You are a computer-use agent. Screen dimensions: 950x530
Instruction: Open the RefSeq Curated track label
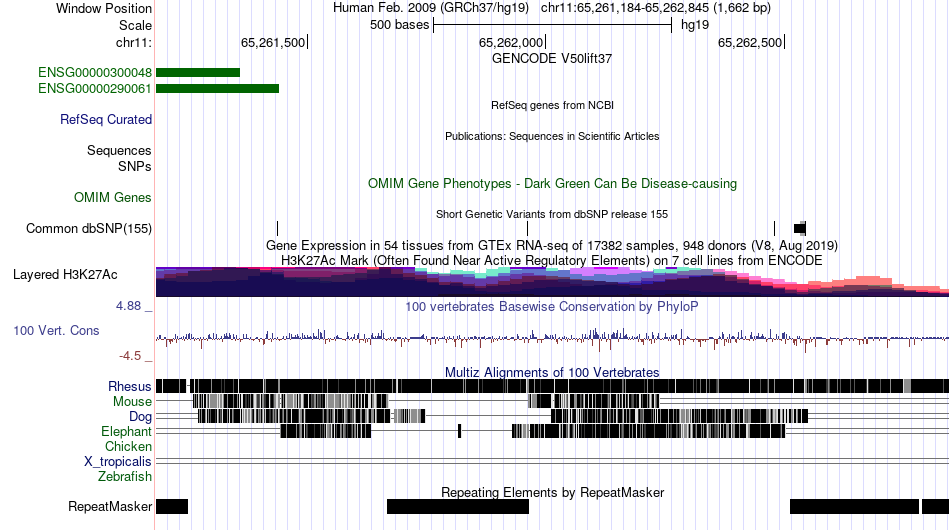(x=106, y=119)
